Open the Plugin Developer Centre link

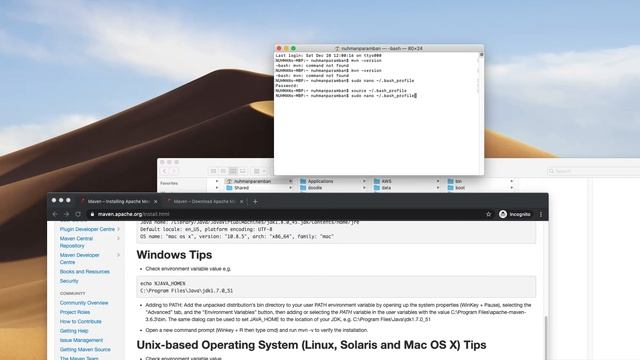click(87, 229)
